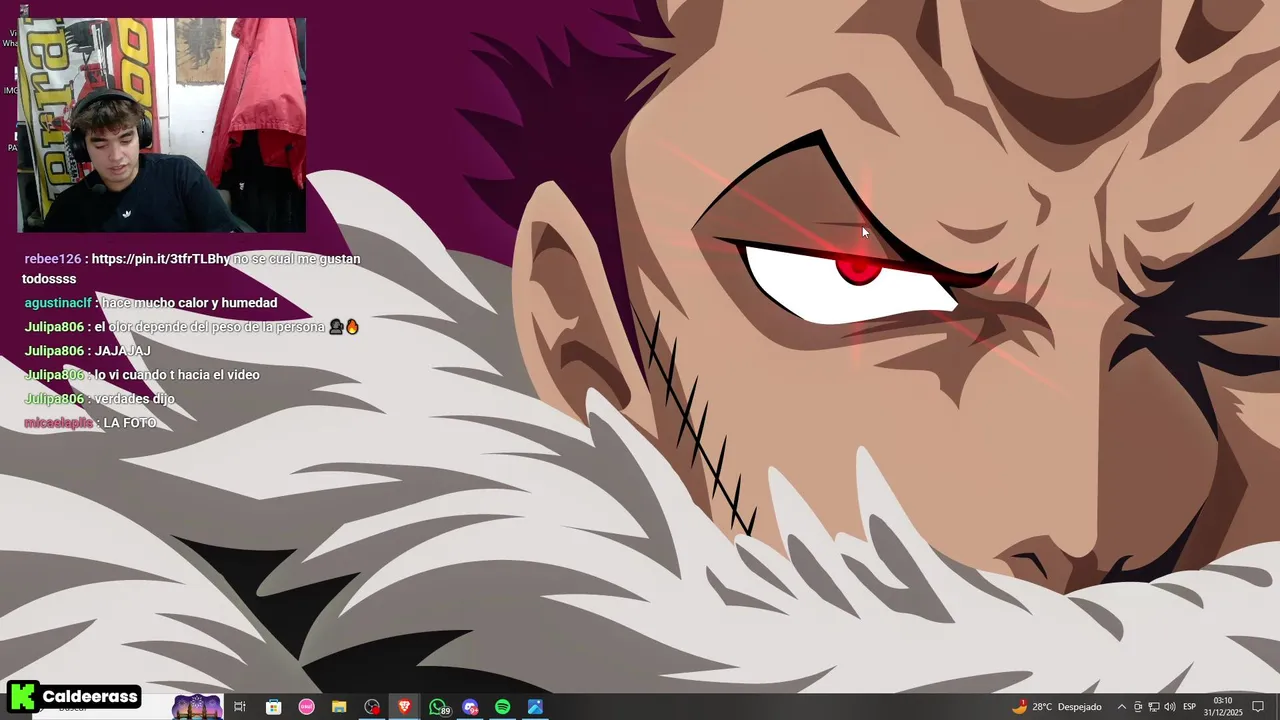Click the 'LA FOTO' chat message

[x=130, y=423]
